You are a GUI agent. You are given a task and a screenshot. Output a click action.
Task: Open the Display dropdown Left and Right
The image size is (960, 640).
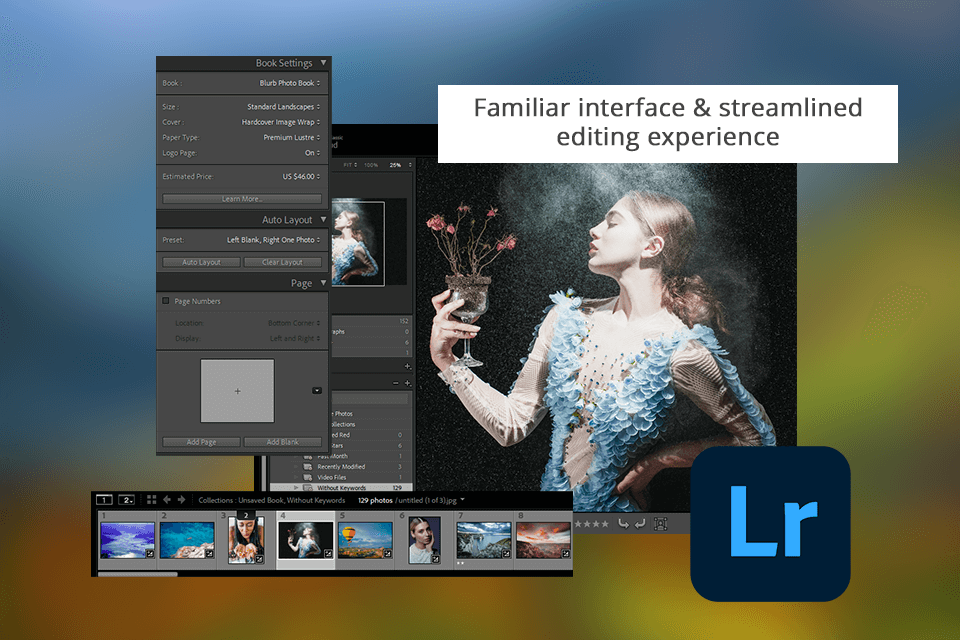pos(295,338)
